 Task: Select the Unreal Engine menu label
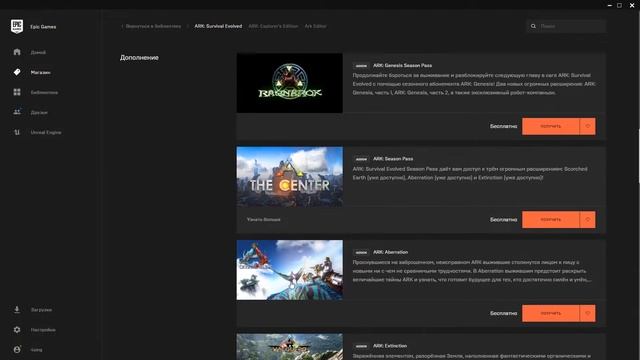[x=46, y=132]
